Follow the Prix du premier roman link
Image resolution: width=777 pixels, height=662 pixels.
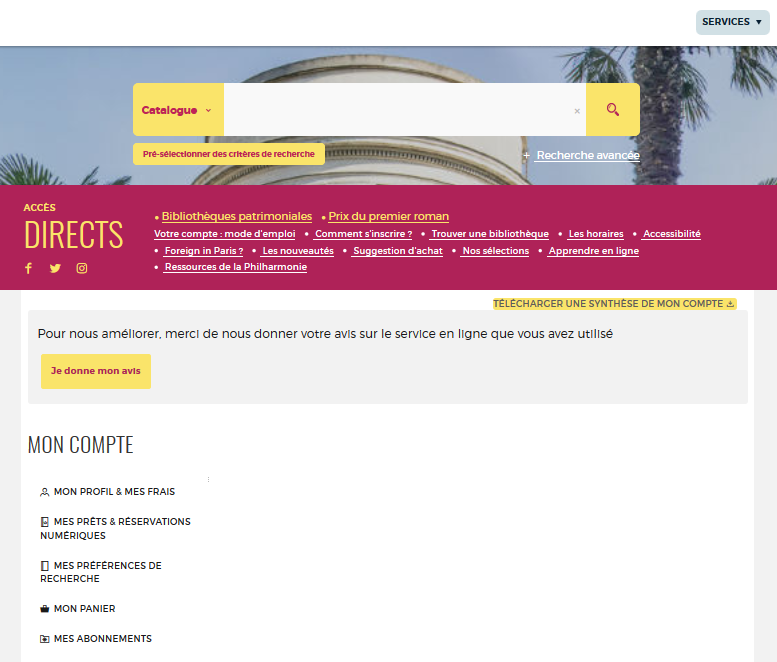[x=388, y=217]
